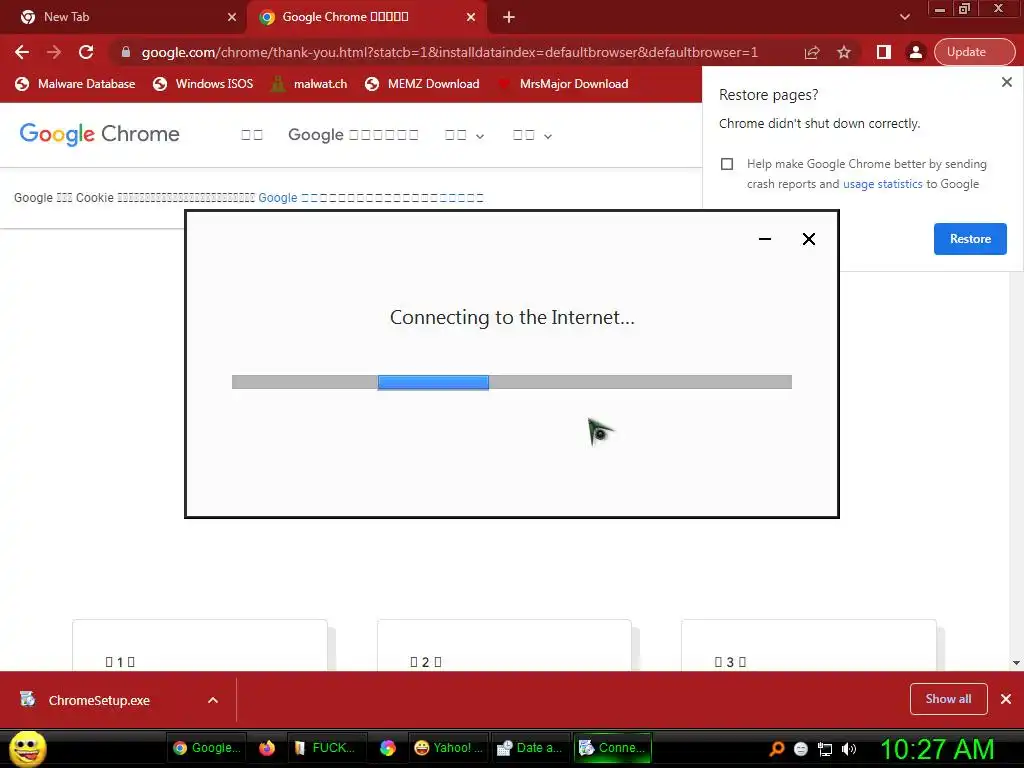Click the Google nav item beside logo
Image resolution: width=1024 pixels, height=768 pixels.
(x=353, y=135)
